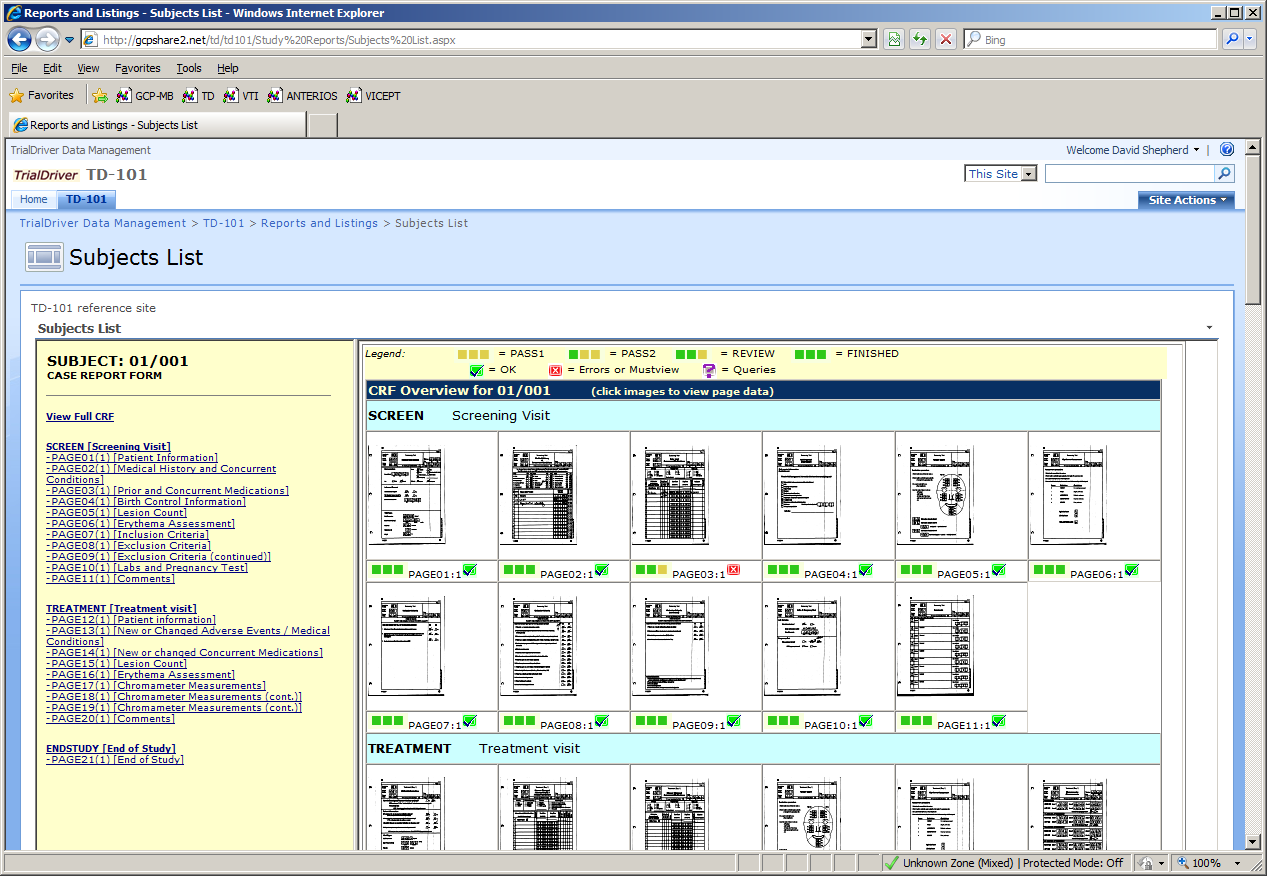Click the SharePoint search magnifier icon

click(1224, 174)
